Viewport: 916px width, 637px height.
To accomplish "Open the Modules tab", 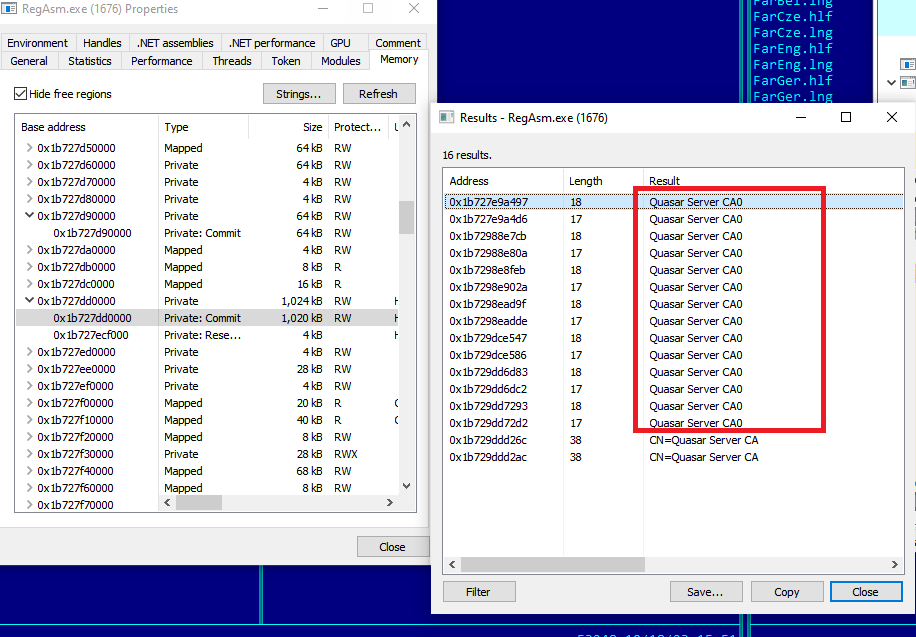I will 339,60.
